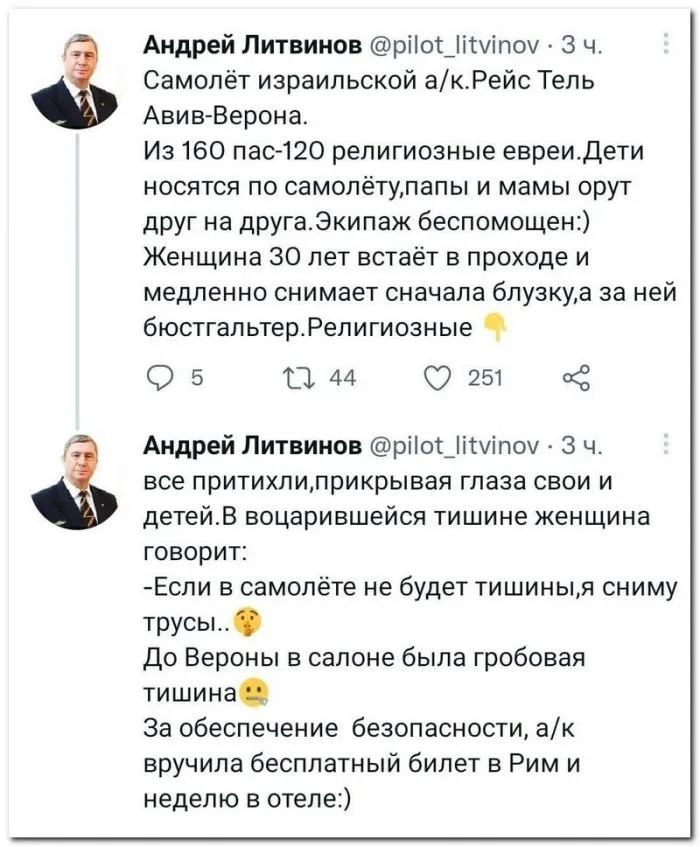This screenshot has width=700, height=847.
Task: Click the reply speech-bubble icon
Action: click(x=158, y=377)
